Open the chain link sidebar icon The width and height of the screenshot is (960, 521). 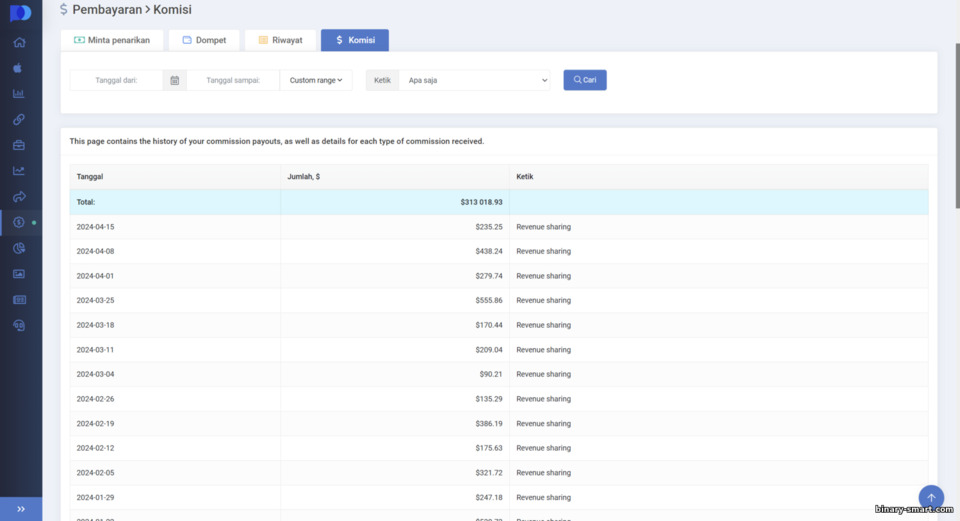click(19, 119)
